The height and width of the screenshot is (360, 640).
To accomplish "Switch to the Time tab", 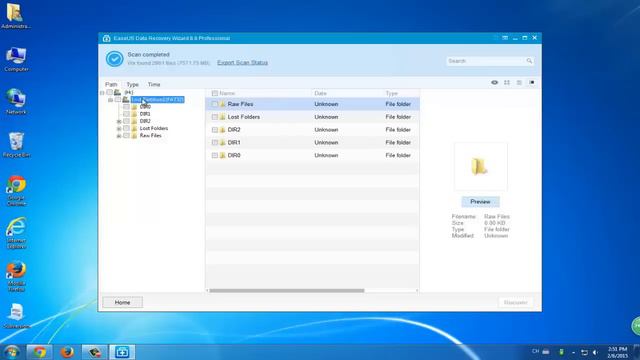I will [x=154, y=84].
